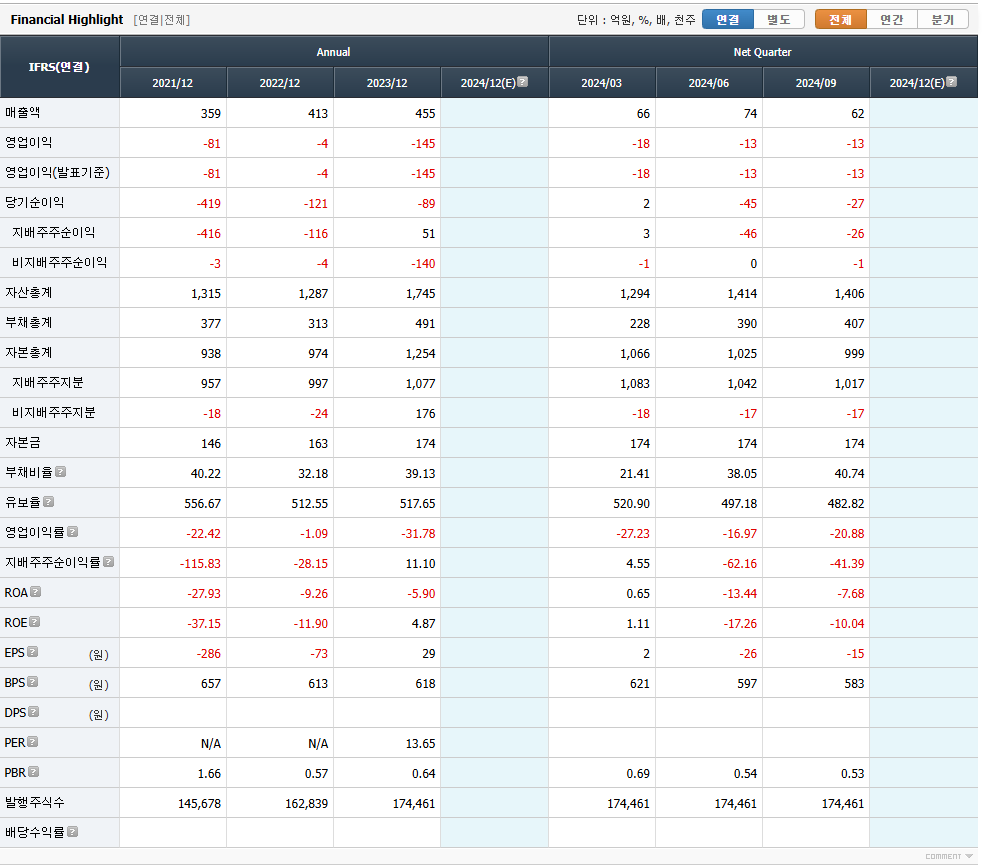Click 2024/09 유보율 value 482.82
This screenshot has width=982, height=868.
[x=846, y=504]
